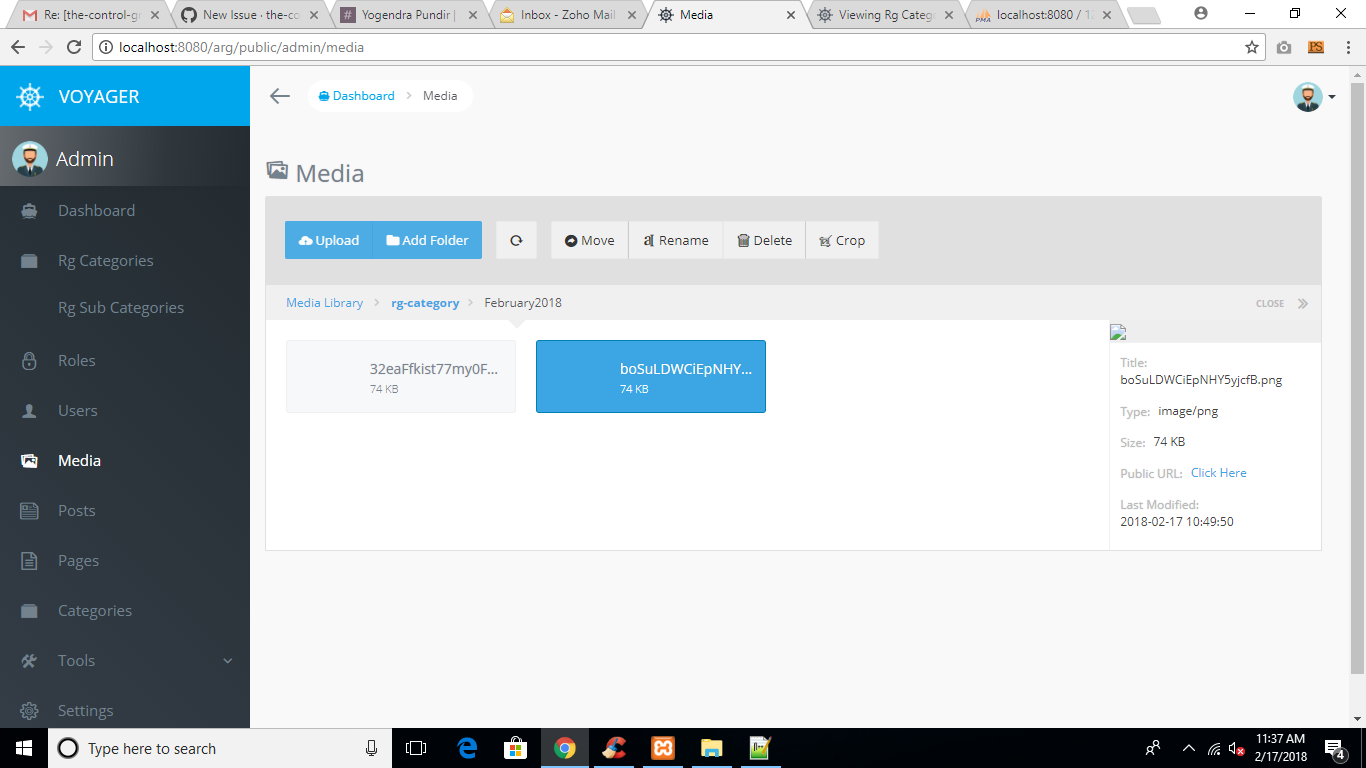Refresh the media library
The height and width of the screenshot is (768, 1366).
click(516, 240)
